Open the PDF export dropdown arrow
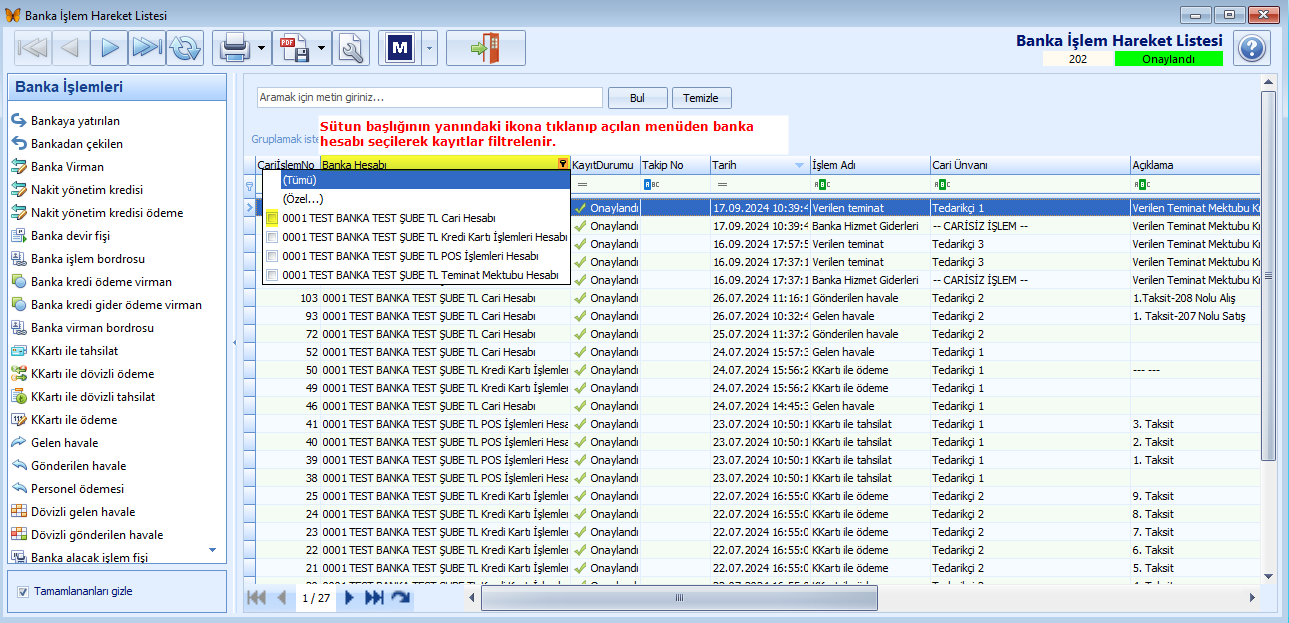 pyautogui.click(x=321, y=47)
